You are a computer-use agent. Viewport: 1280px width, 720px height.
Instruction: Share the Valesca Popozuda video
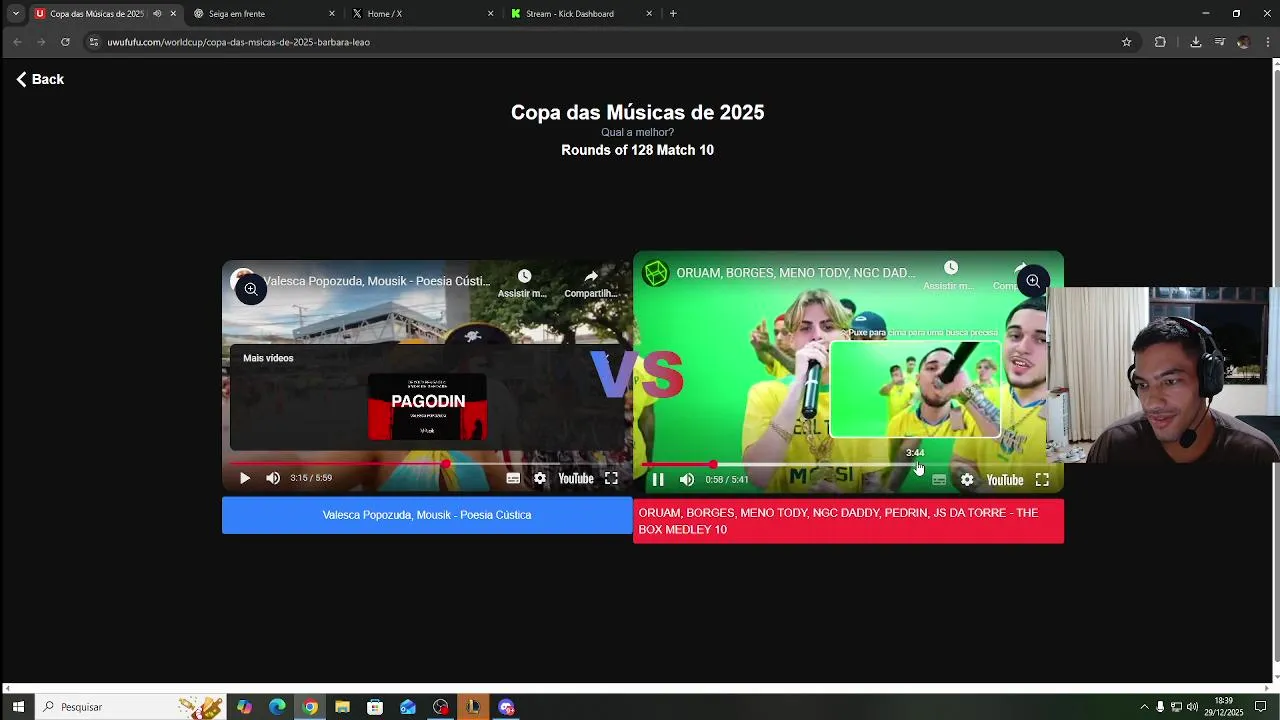tap(591, 283)
